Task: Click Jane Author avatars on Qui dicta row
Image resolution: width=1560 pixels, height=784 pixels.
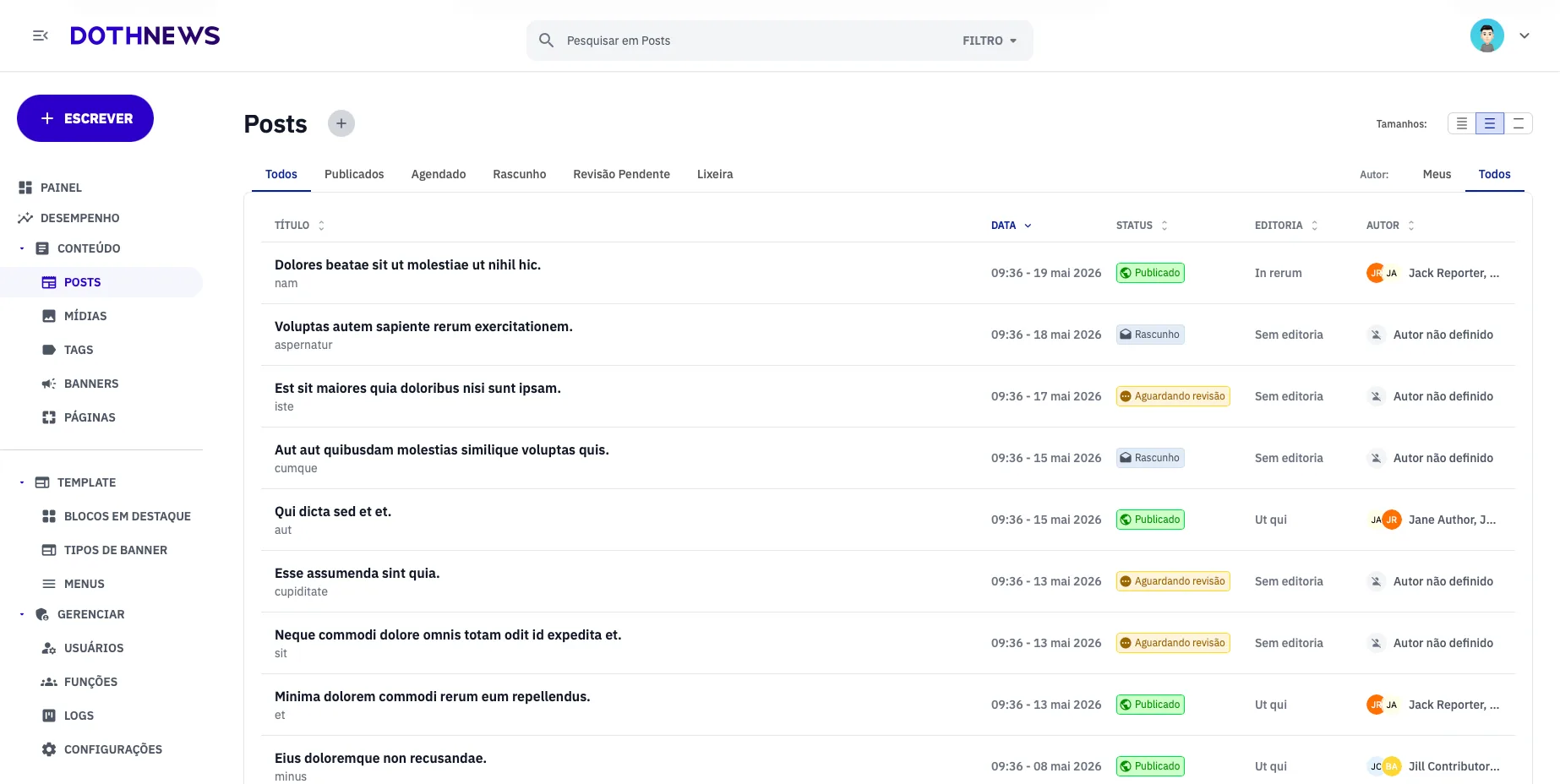Action: pyautogui.click(x=1383, y=520)
